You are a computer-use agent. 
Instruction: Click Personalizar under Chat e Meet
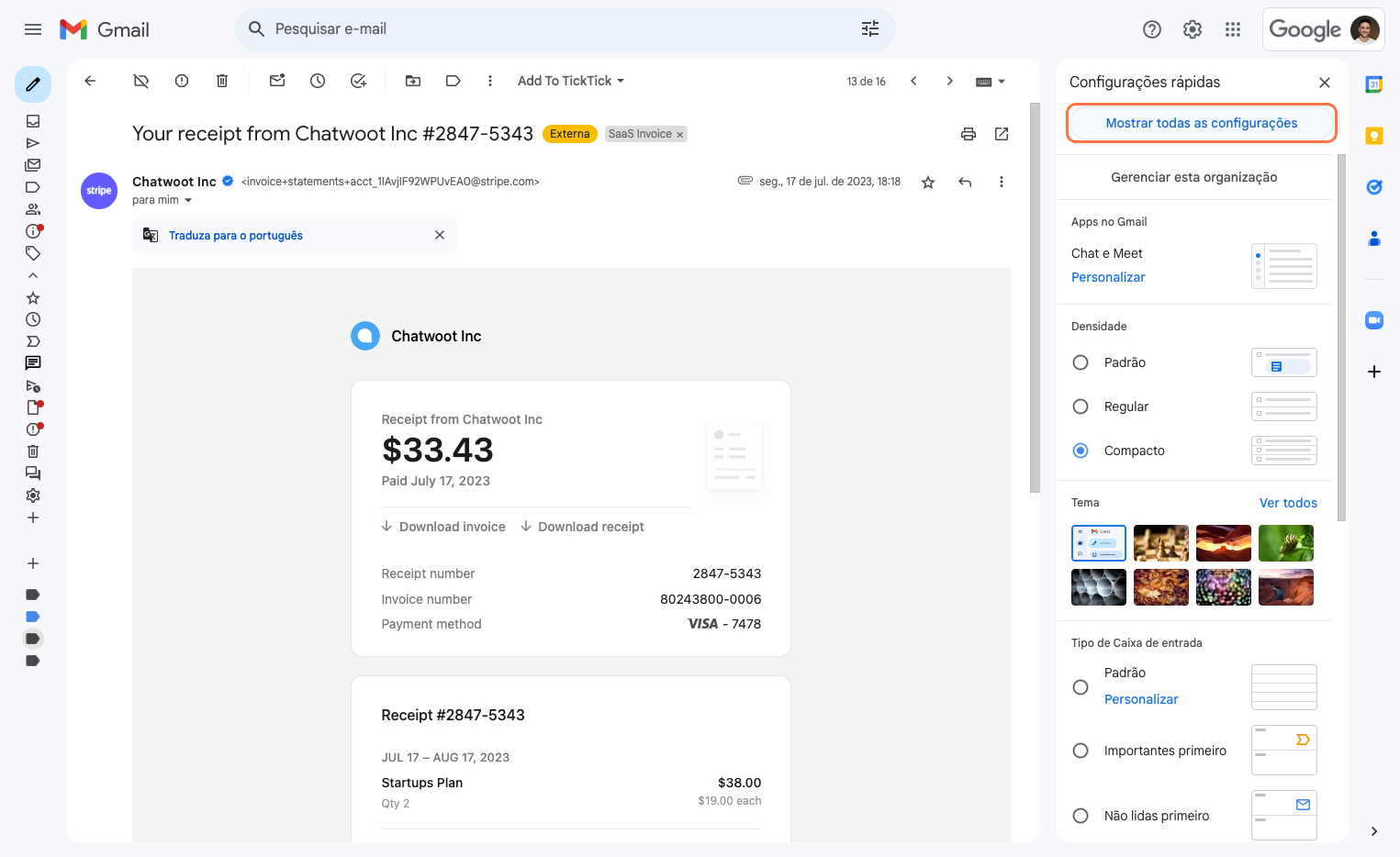(1108, 277)
